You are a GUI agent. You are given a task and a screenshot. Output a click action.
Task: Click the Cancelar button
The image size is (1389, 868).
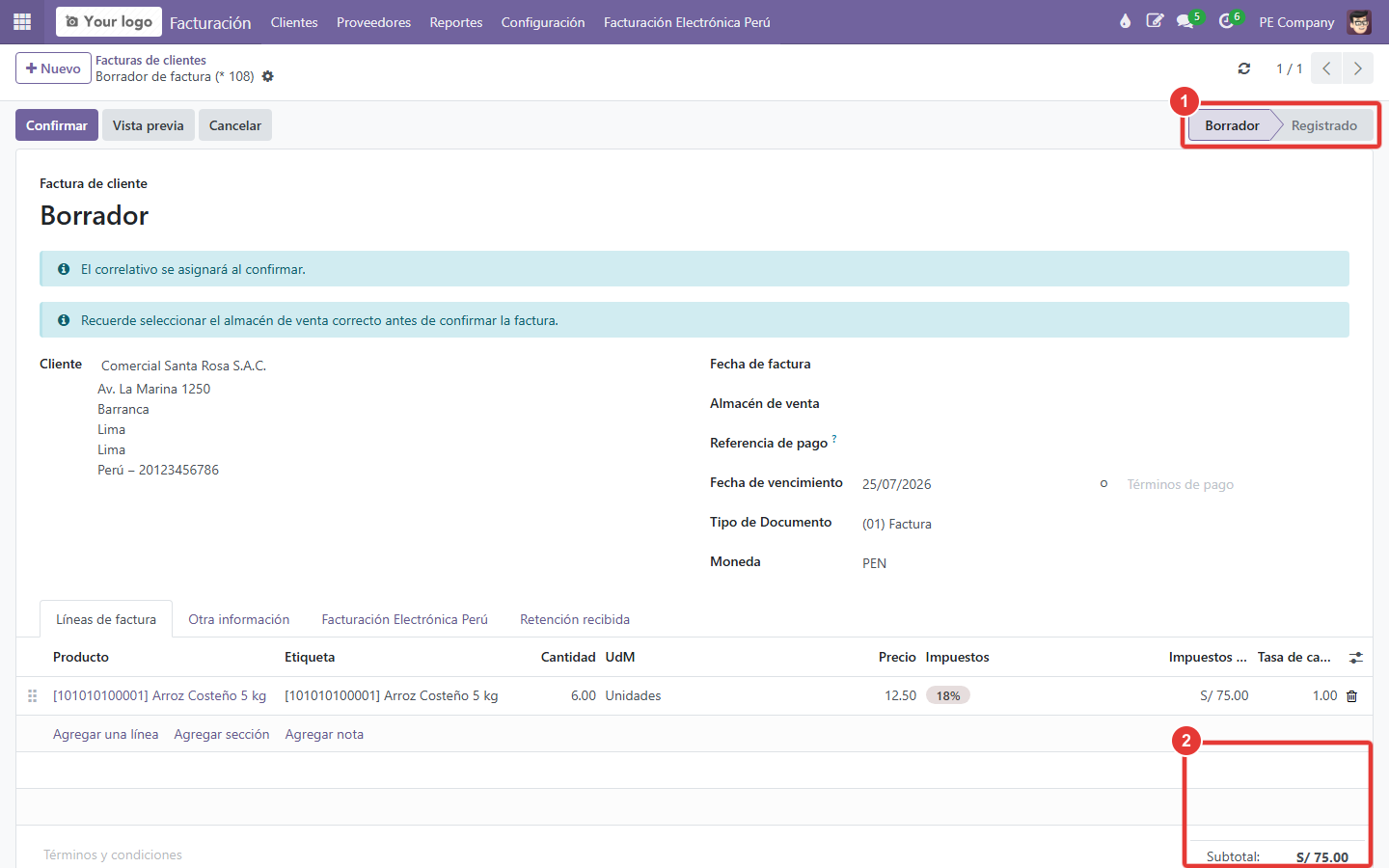coord(235,125)
